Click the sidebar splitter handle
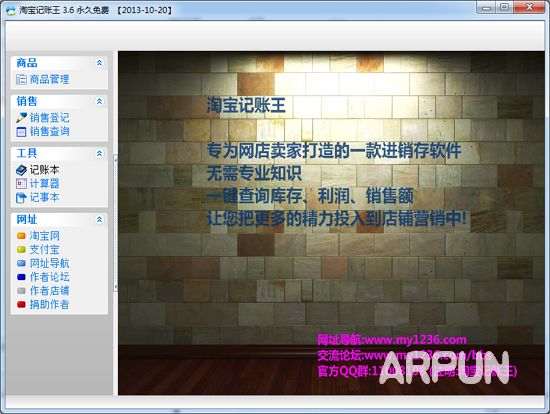Image resolution: width=550 pixels, height=414 pixels. (115, 223)
